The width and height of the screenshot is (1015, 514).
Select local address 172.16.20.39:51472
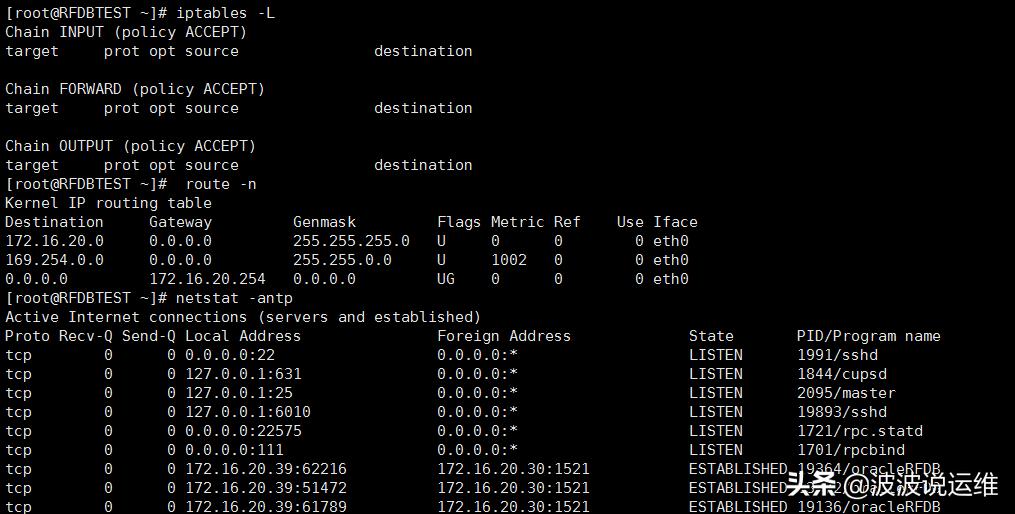(x=266, y=488)
